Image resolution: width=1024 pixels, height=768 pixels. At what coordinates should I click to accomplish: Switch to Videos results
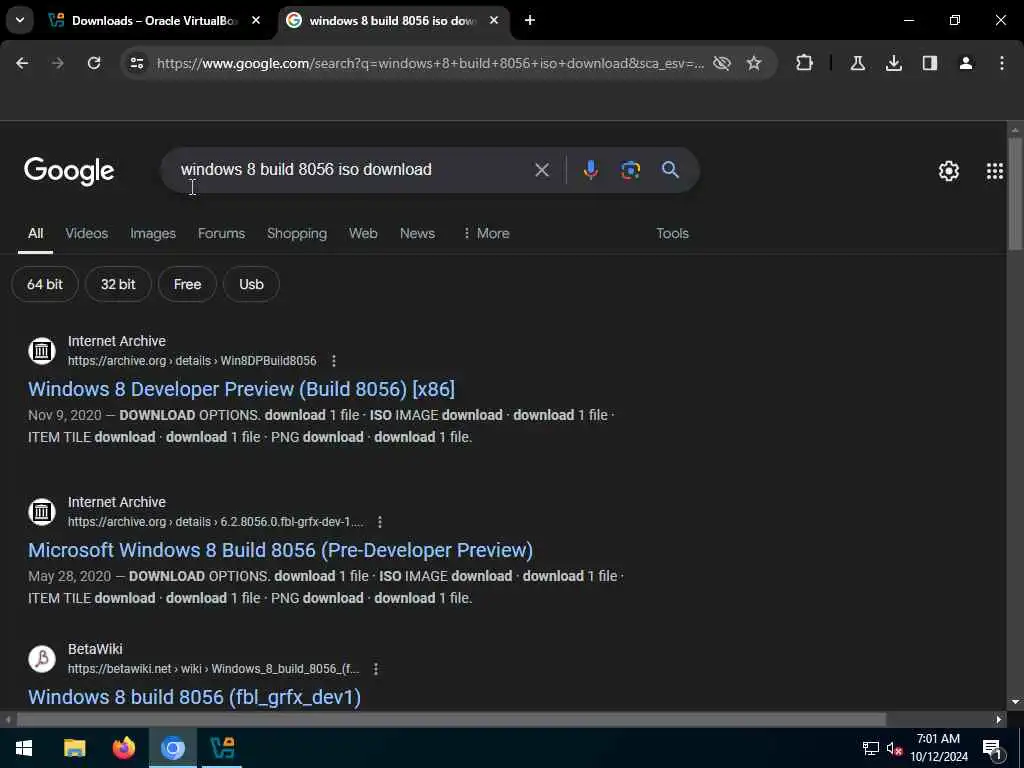click(87, 234)
